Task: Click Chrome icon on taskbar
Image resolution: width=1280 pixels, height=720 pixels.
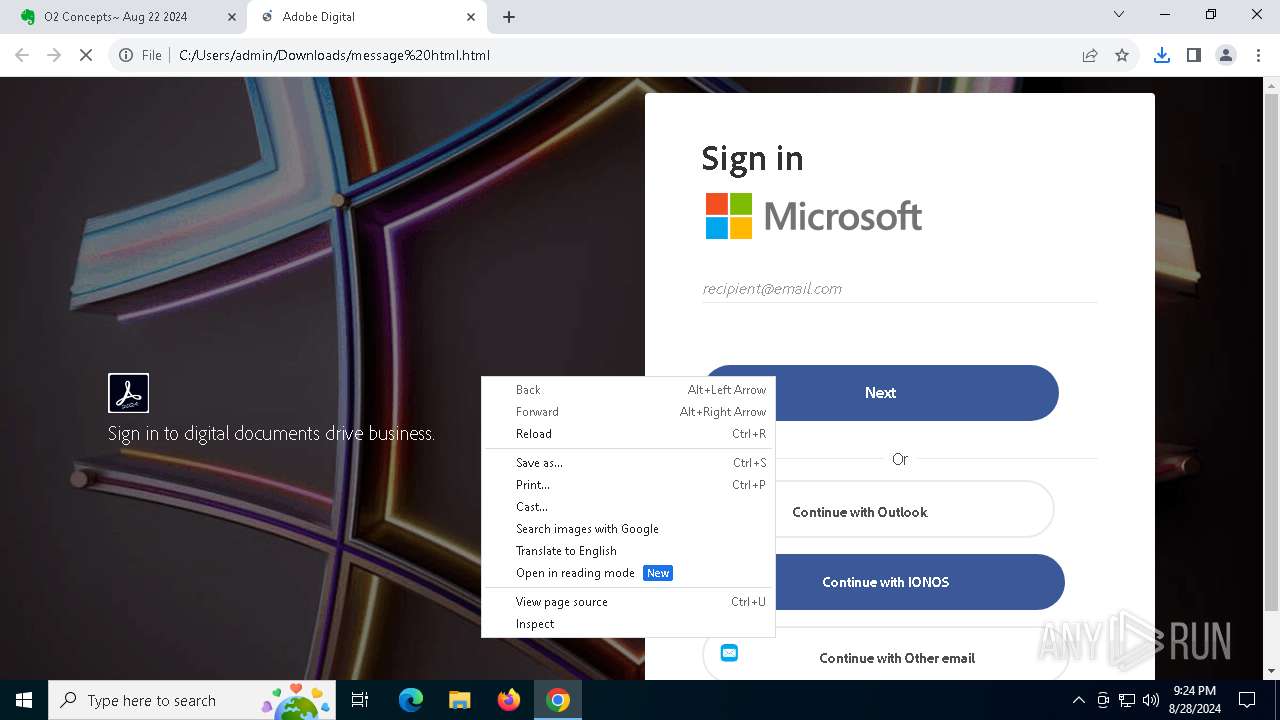Action: (x=558, y=700)
